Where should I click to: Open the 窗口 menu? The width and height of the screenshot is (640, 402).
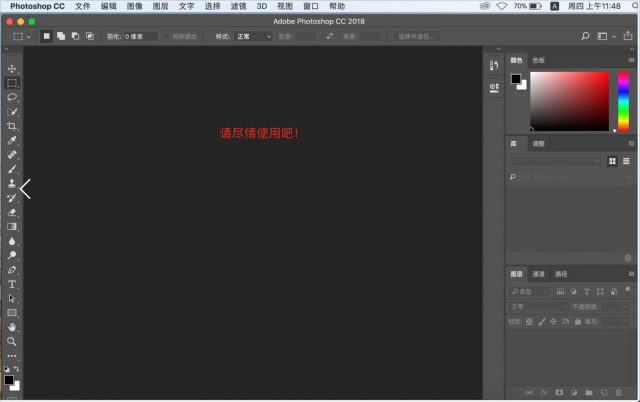(x=311, y=6)
